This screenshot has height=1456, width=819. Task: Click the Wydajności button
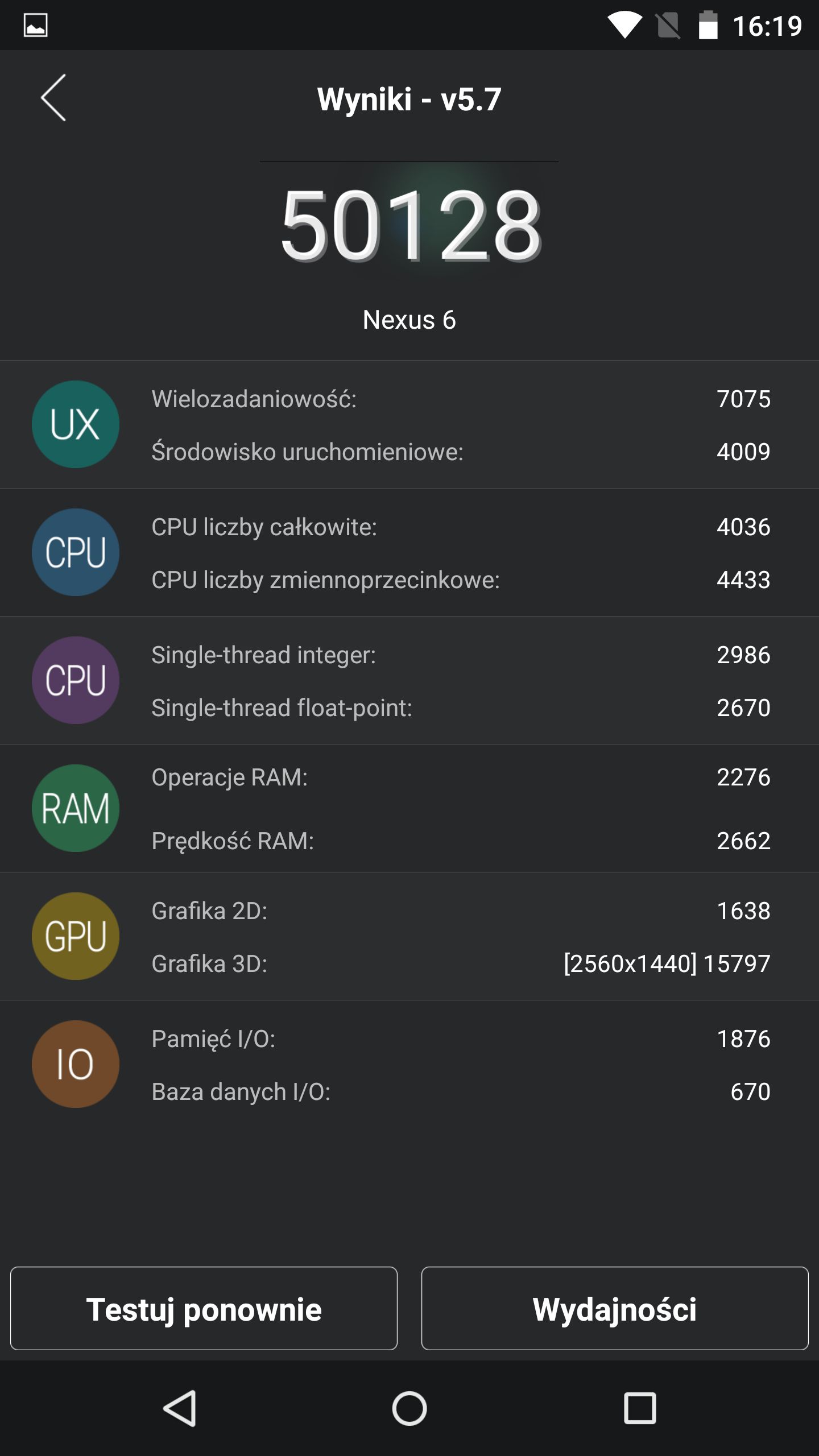pos(615,1308)
